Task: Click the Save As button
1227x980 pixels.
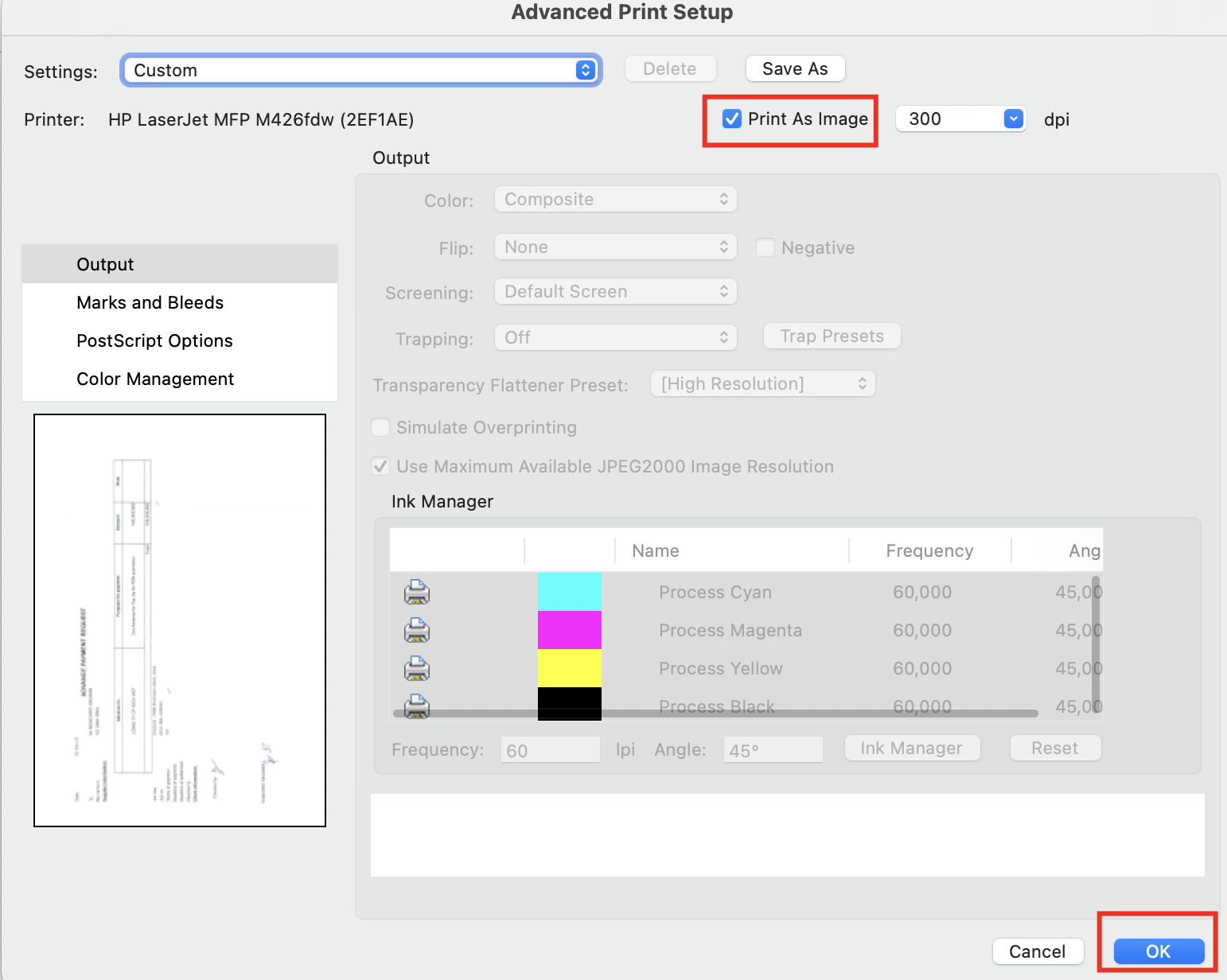Action: click(x=794, y=69)
